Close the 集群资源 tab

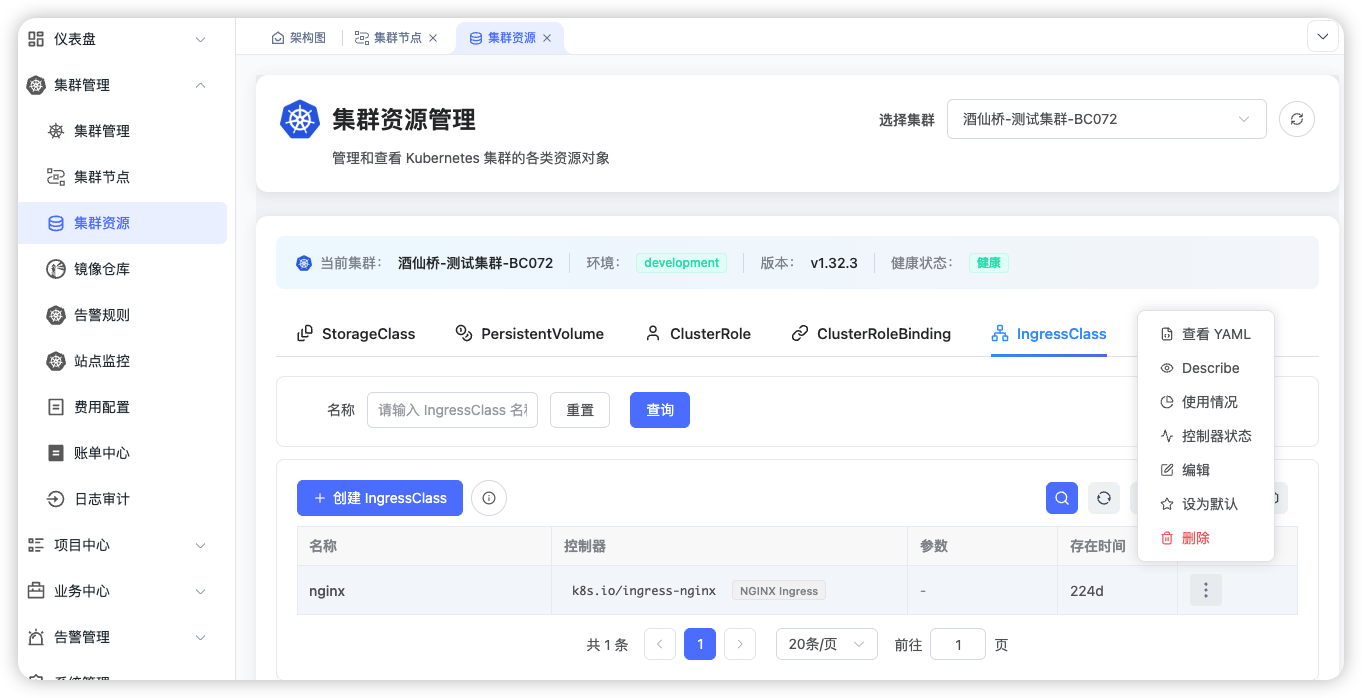tap(547, 38)
